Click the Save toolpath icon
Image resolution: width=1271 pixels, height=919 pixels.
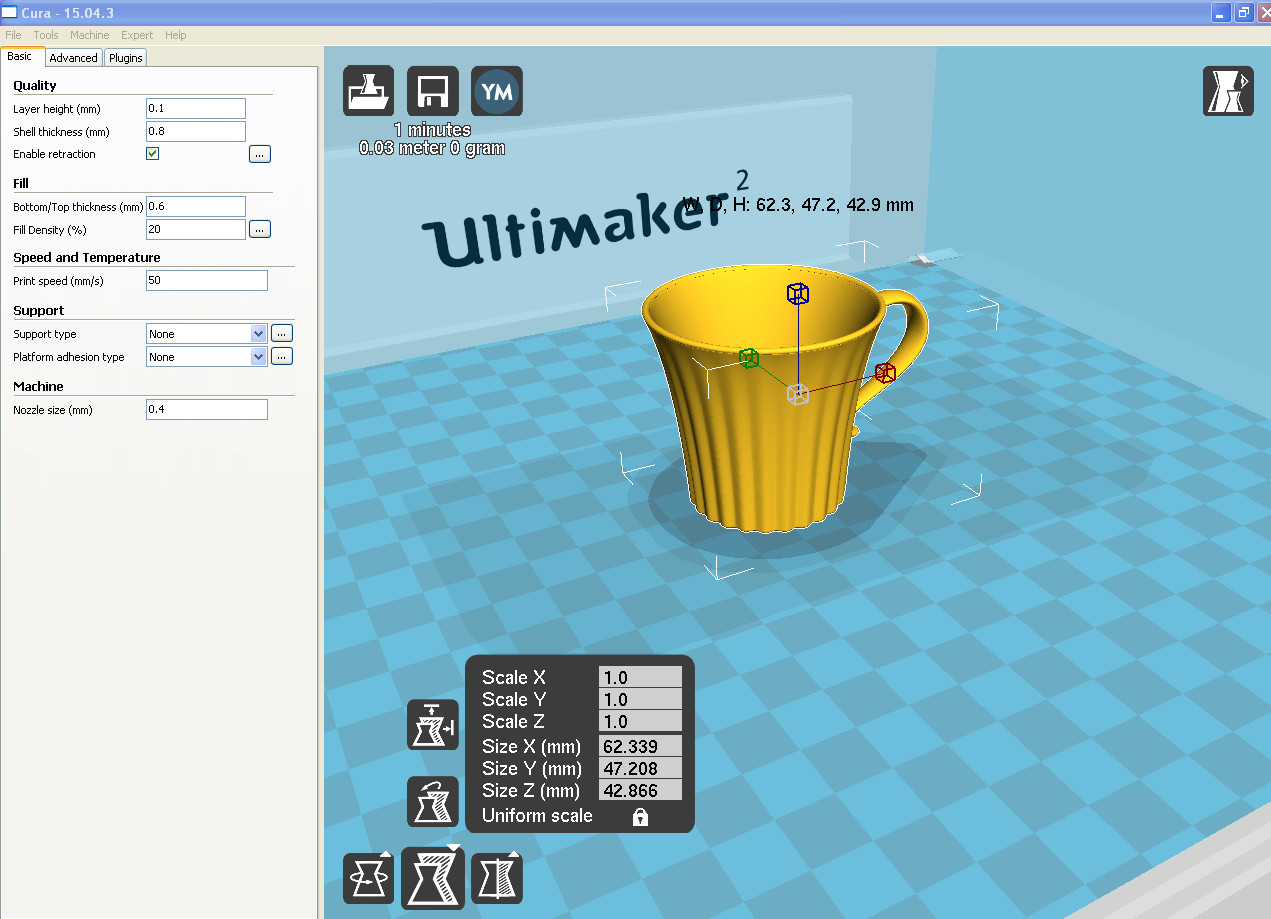point(432,91)
